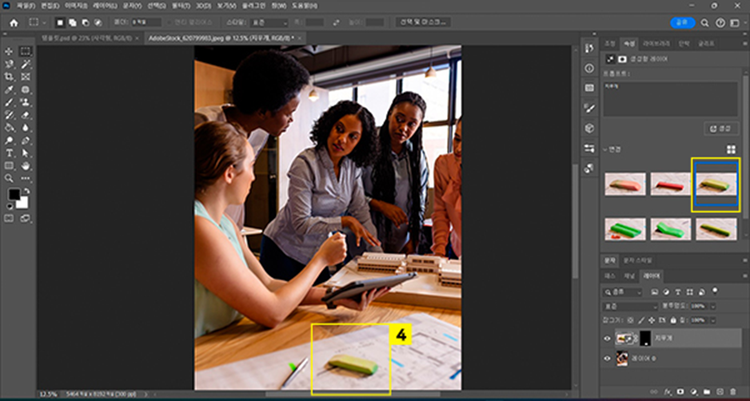Click the background color swatch

[x=22, y=202]
